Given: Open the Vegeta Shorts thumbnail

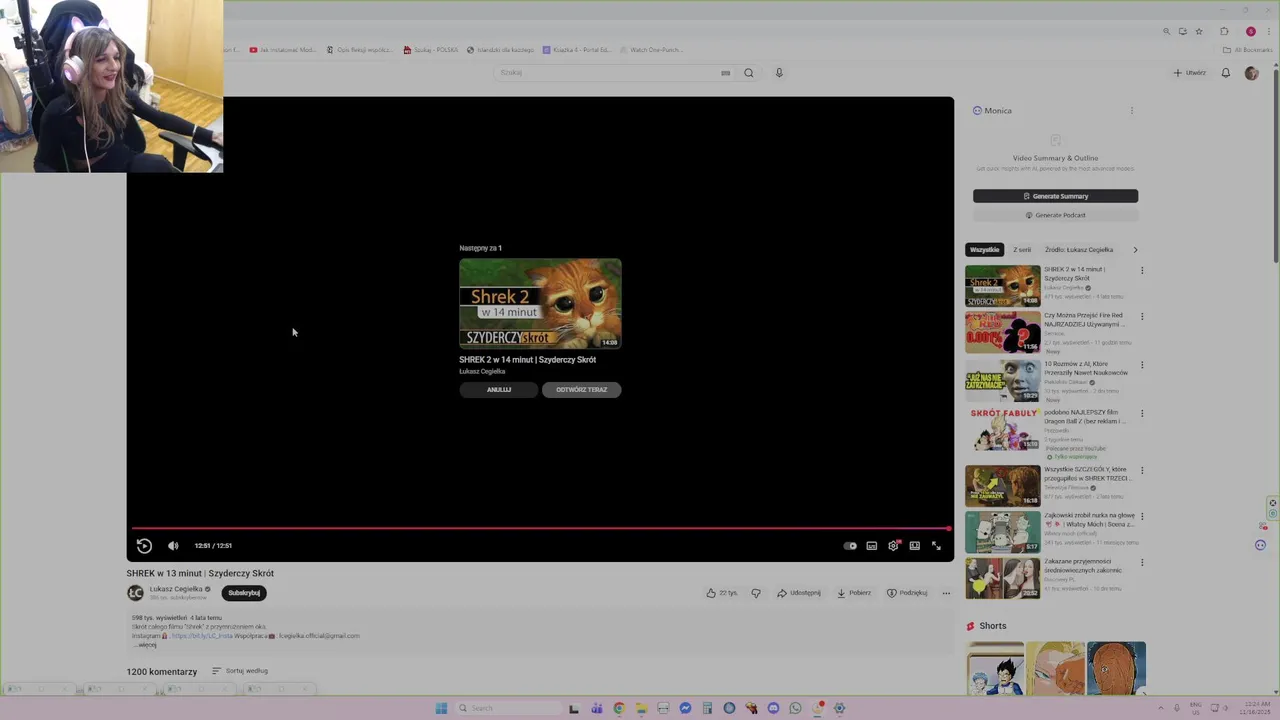Looking at the screenshot, I should (995, 668).
